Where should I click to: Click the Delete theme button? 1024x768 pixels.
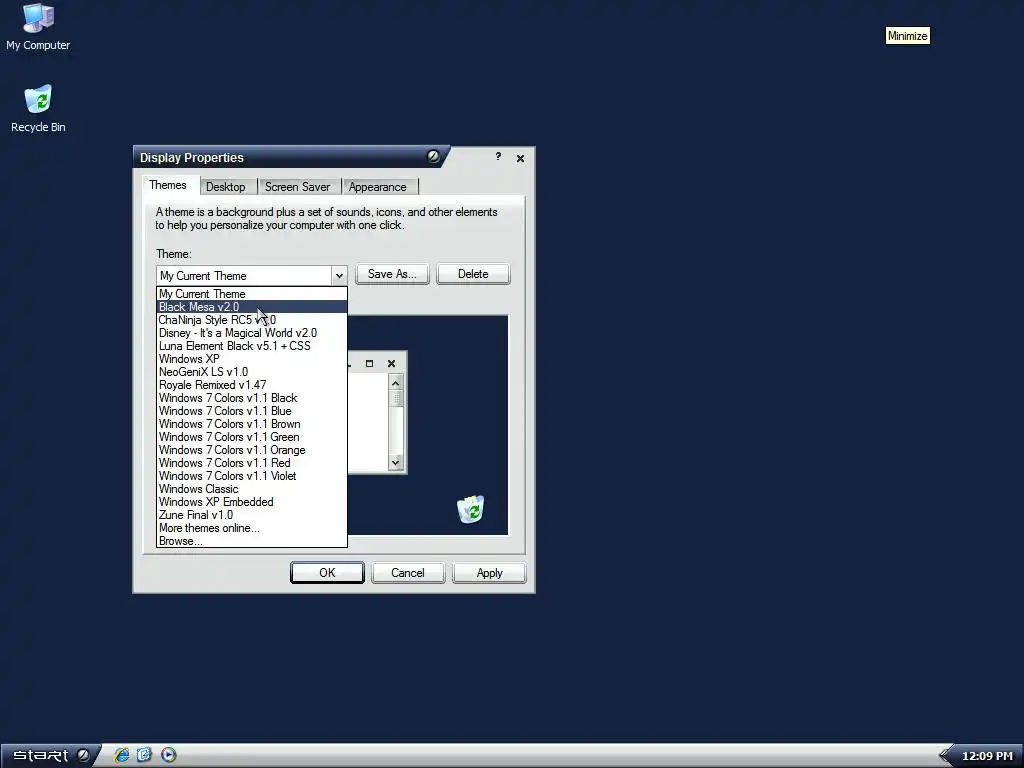click(473, 274)
